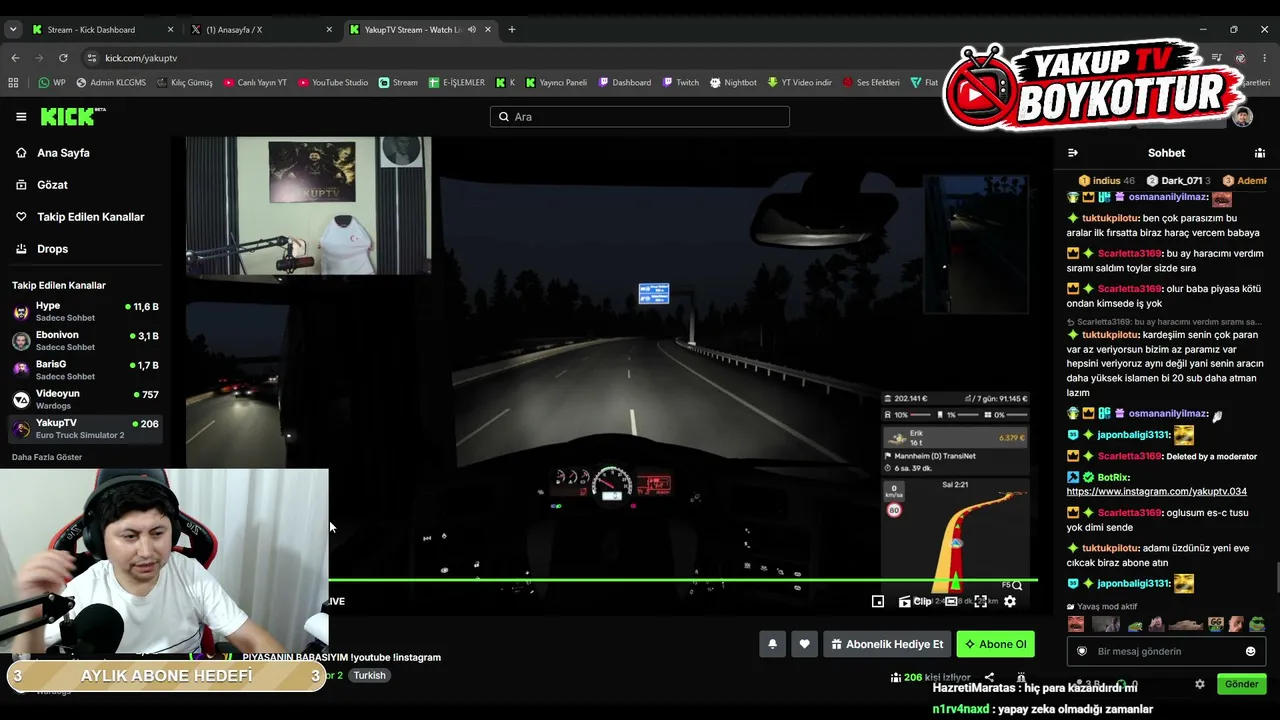Screen dimensions: 1280x720
Task: Open the chat user list icon
Action: click(1260, 153)
